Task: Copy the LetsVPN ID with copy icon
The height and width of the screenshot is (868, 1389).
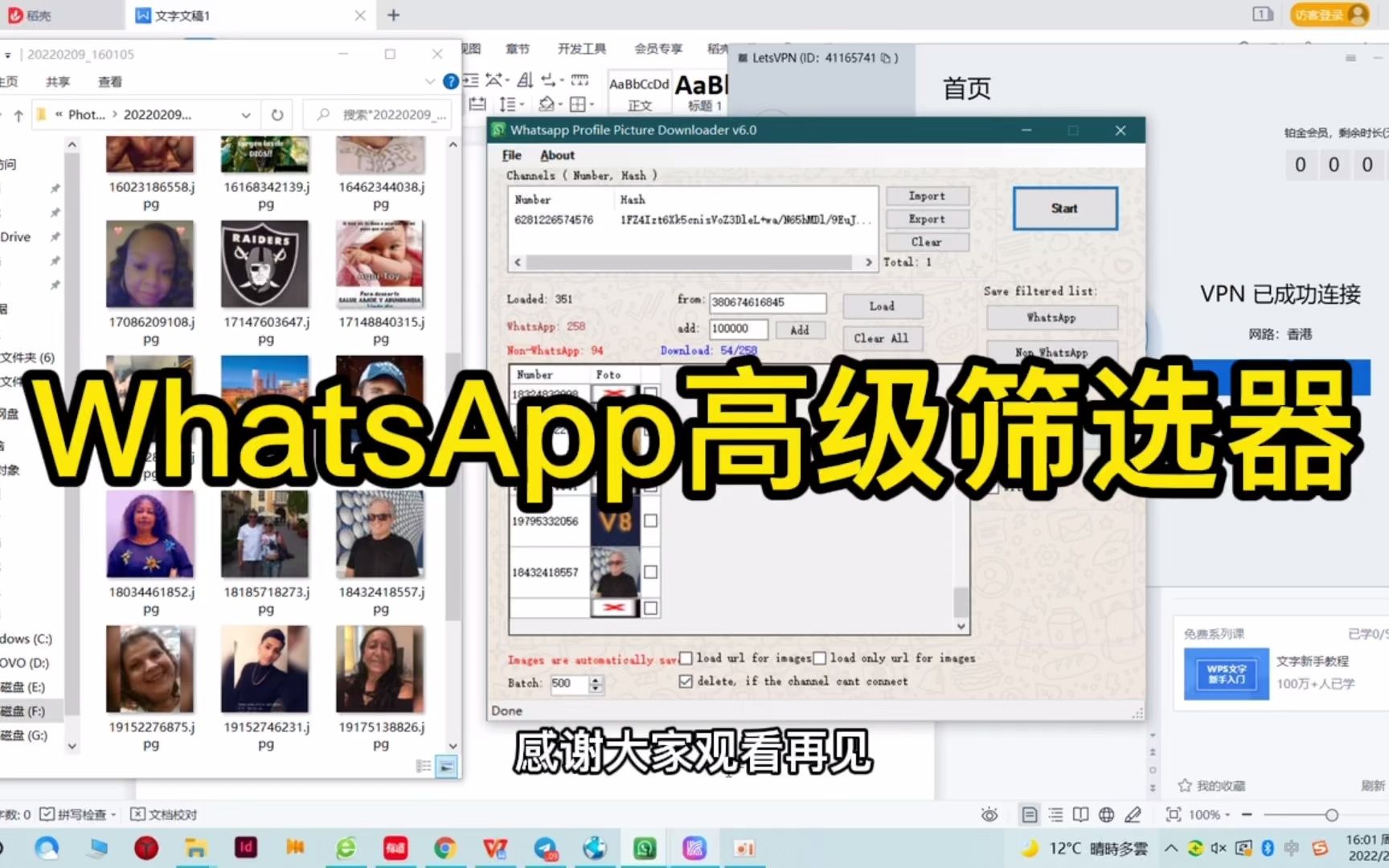Action: [x=885, y=58]
